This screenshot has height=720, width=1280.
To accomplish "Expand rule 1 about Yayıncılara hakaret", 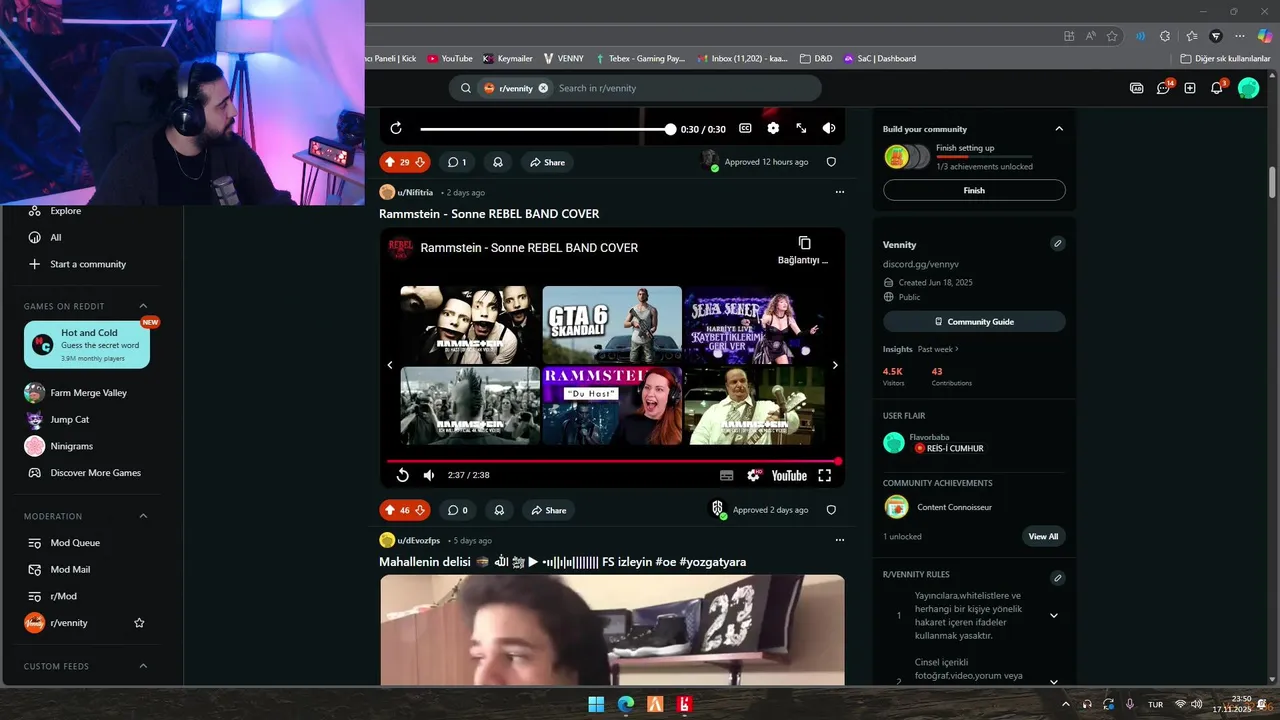I will click(1053, 616).
